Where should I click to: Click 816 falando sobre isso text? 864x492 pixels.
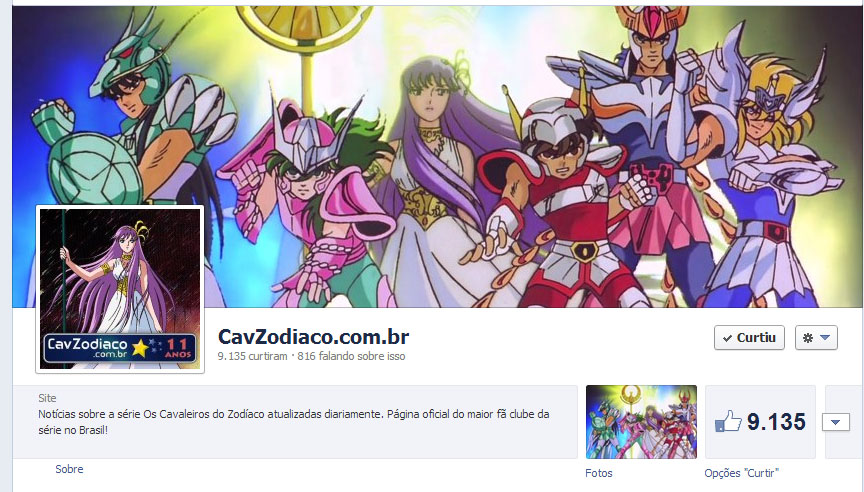click(351, 356)
